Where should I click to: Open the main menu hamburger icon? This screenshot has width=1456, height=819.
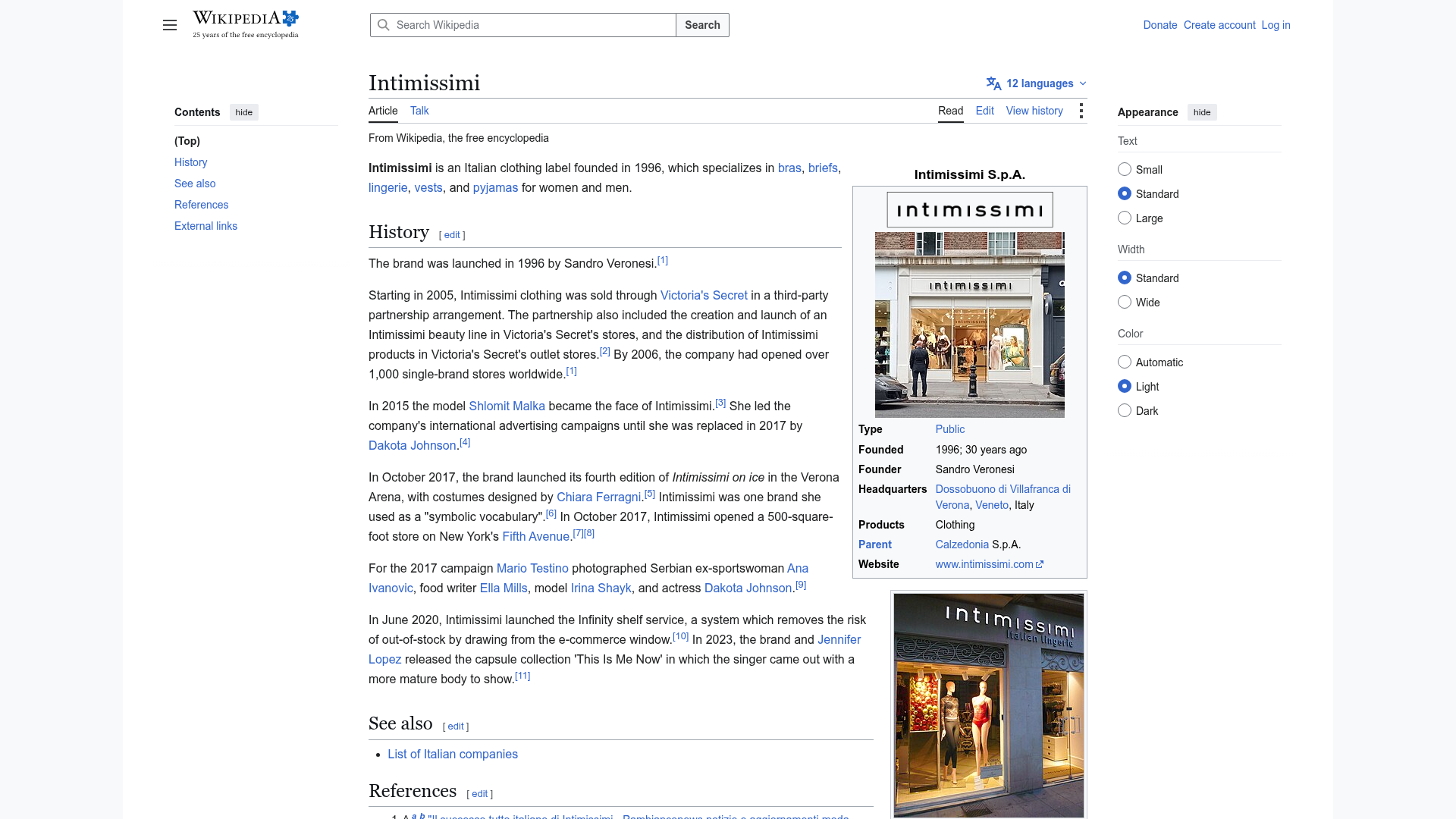tap(170, 25)
